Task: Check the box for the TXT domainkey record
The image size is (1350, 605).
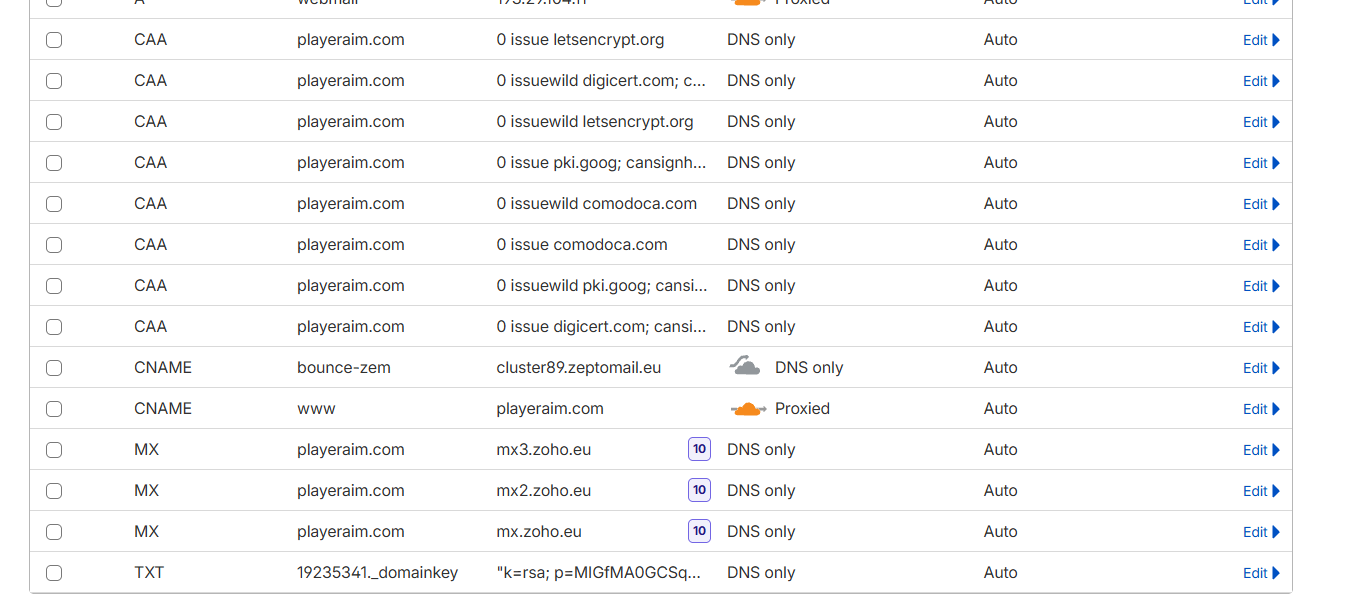Action: (54, 573)
